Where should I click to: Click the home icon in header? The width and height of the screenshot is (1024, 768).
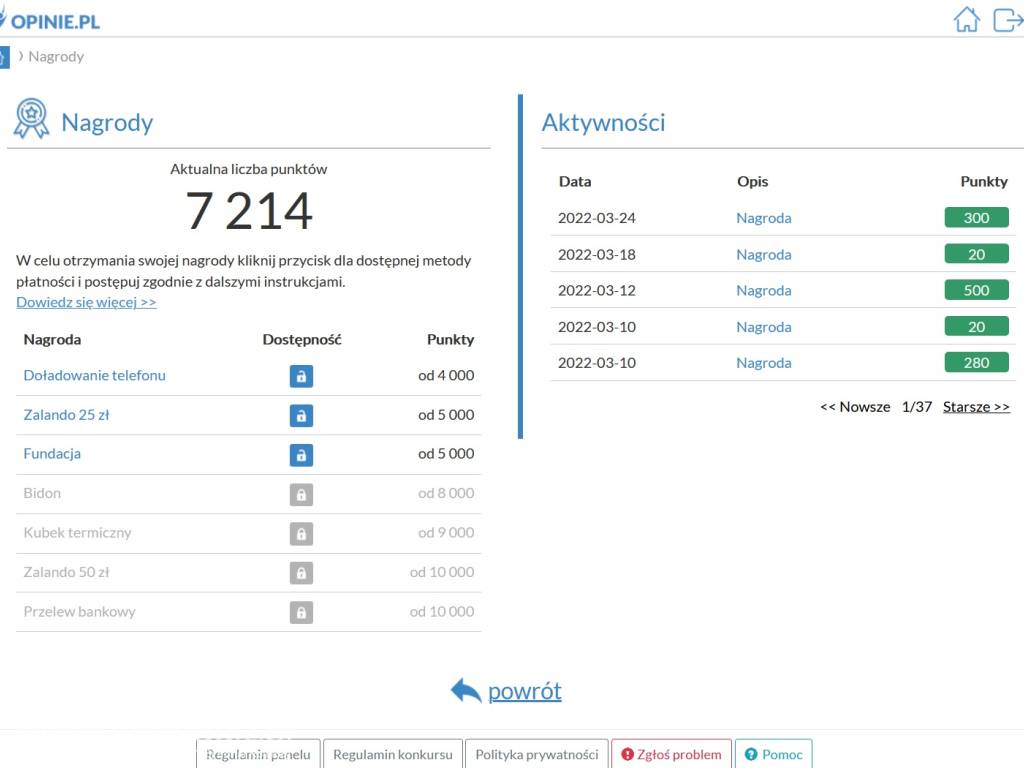pos(966,20)
